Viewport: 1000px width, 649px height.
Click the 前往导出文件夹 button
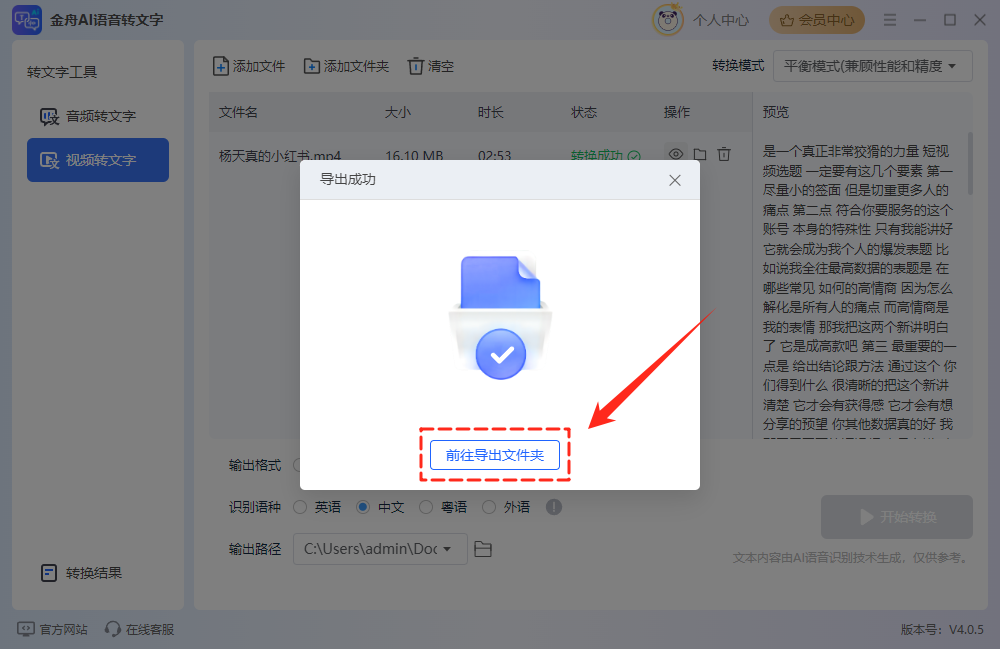494,455
